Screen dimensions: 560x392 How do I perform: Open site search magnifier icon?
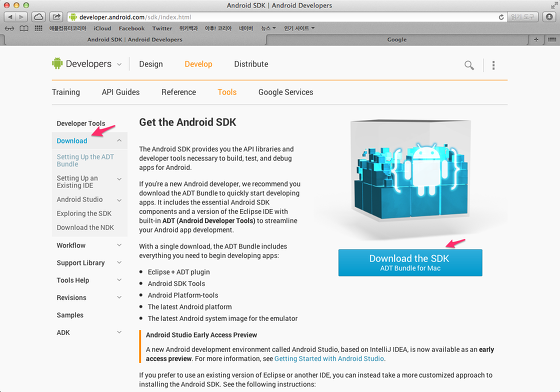(469, 65)
